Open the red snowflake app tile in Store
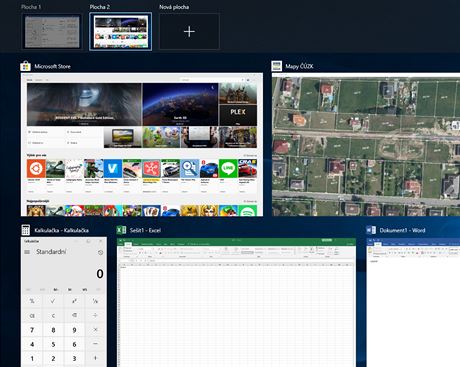The image size is (460, 367). click(151, 168)
